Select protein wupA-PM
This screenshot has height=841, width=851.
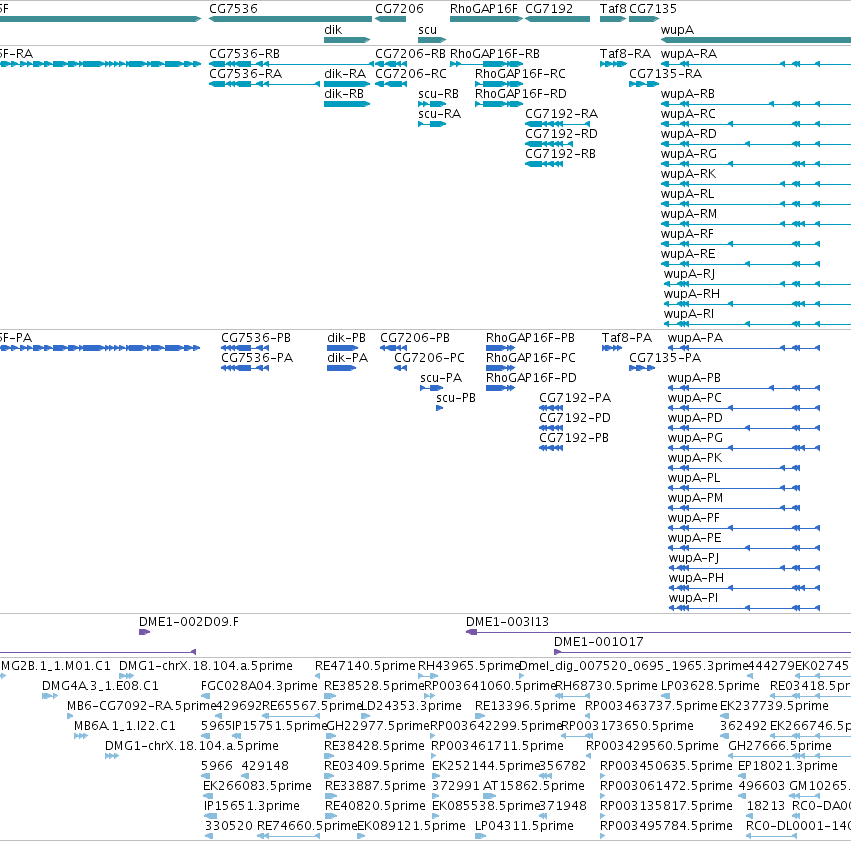(x=733, y=508)
